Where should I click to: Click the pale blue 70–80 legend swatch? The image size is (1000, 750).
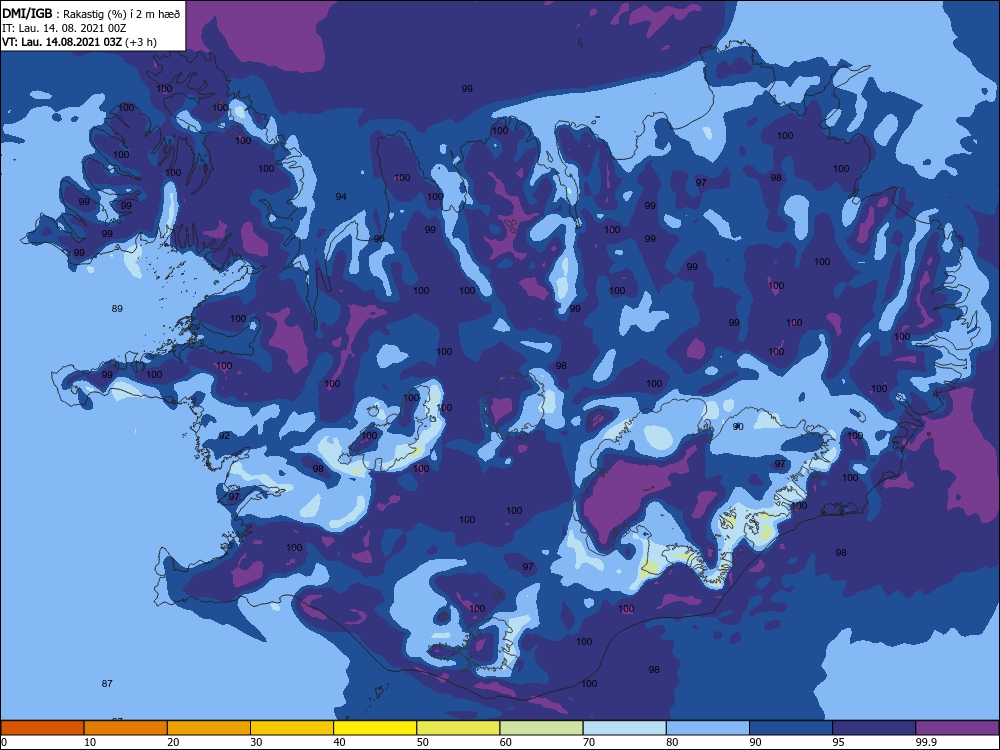pos(624,728)
